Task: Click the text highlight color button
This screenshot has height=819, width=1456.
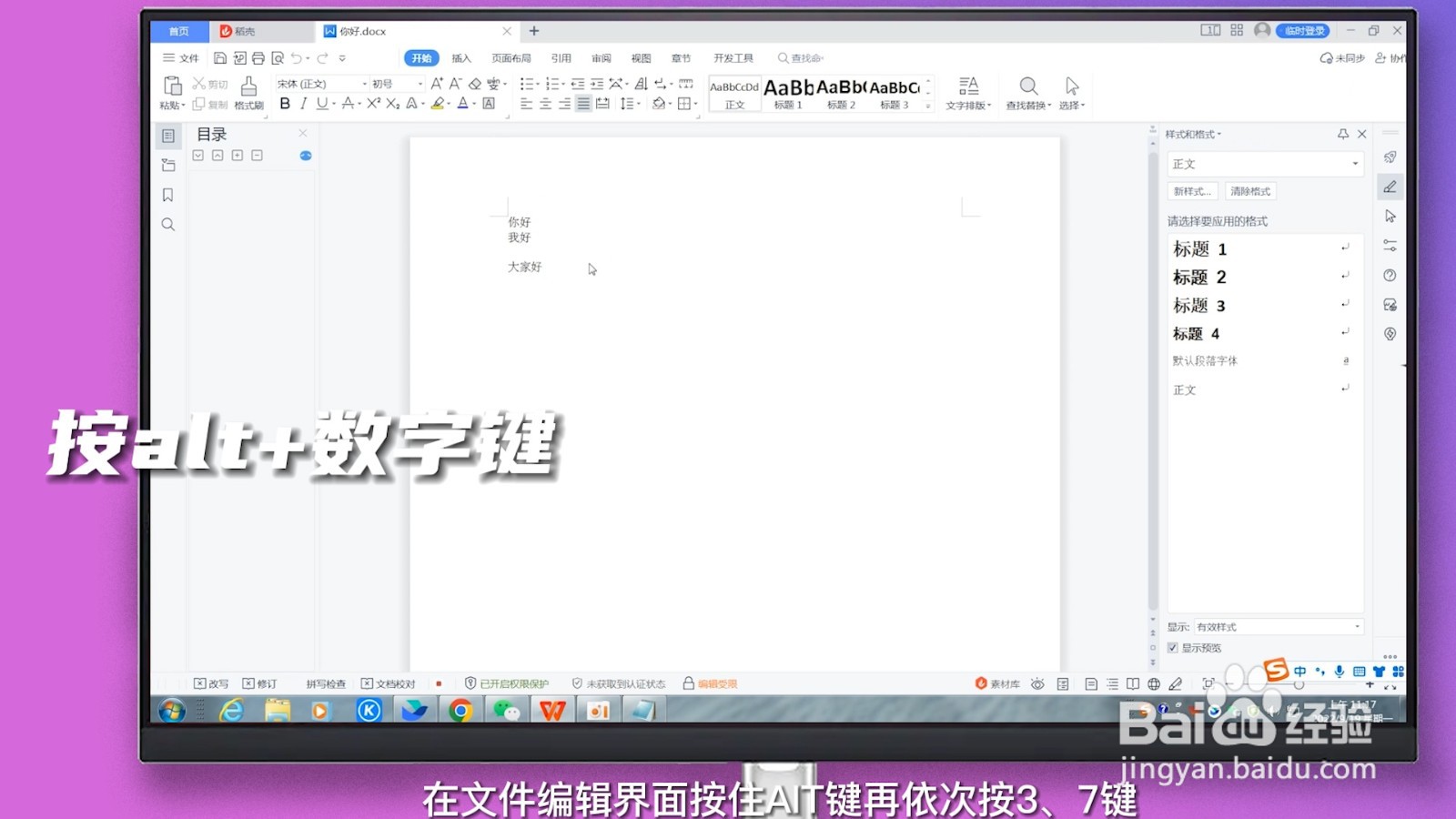Action: point(438,104)
